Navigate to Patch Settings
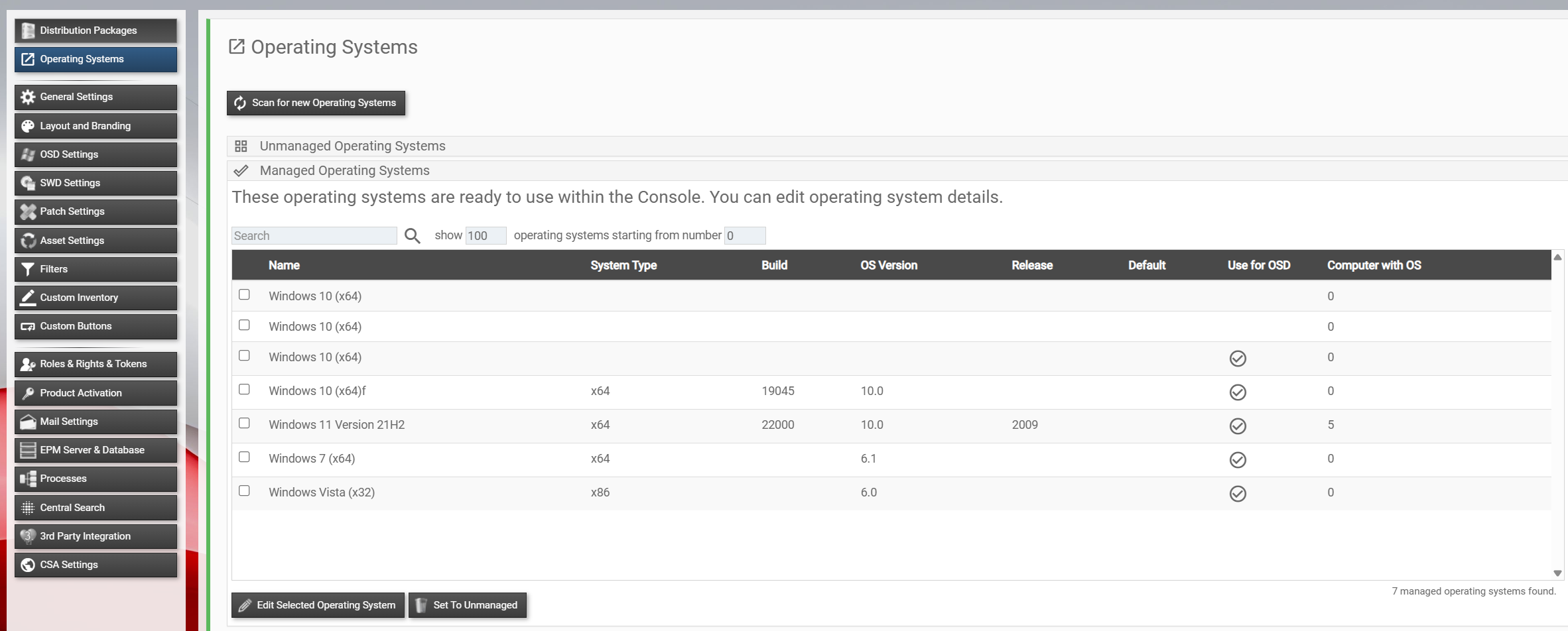This screenshot has width=1568, height=631. (x=96, y=211)
